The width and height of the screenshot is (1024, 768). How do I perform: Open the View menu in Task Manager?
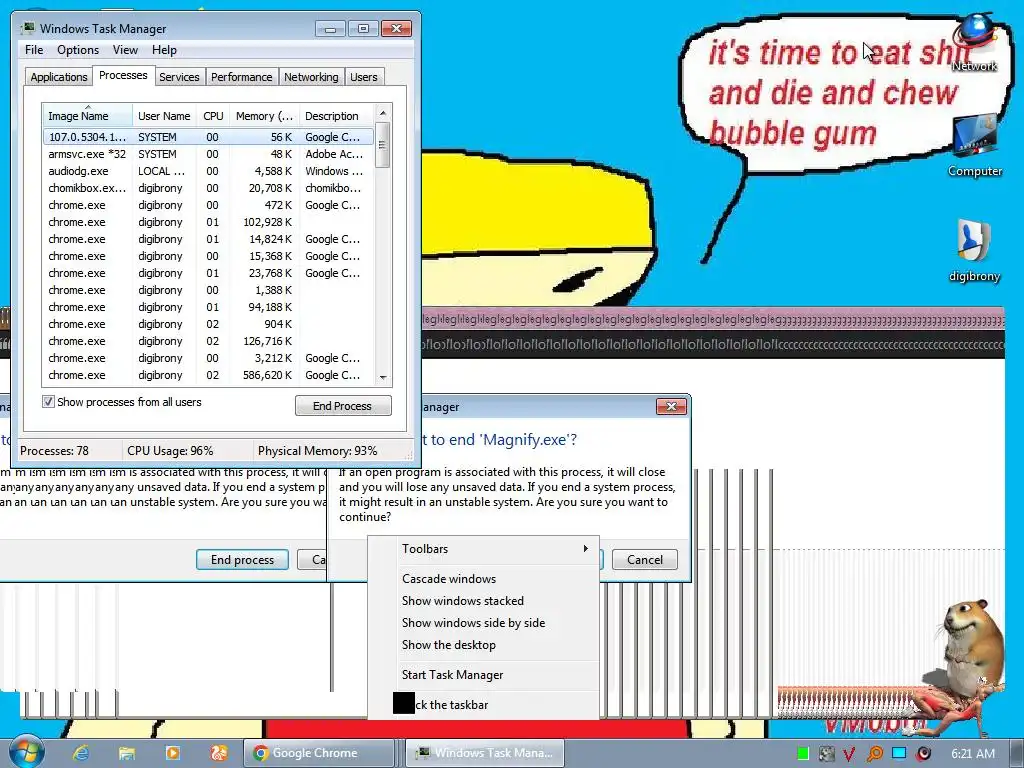[x=125, y=50]
